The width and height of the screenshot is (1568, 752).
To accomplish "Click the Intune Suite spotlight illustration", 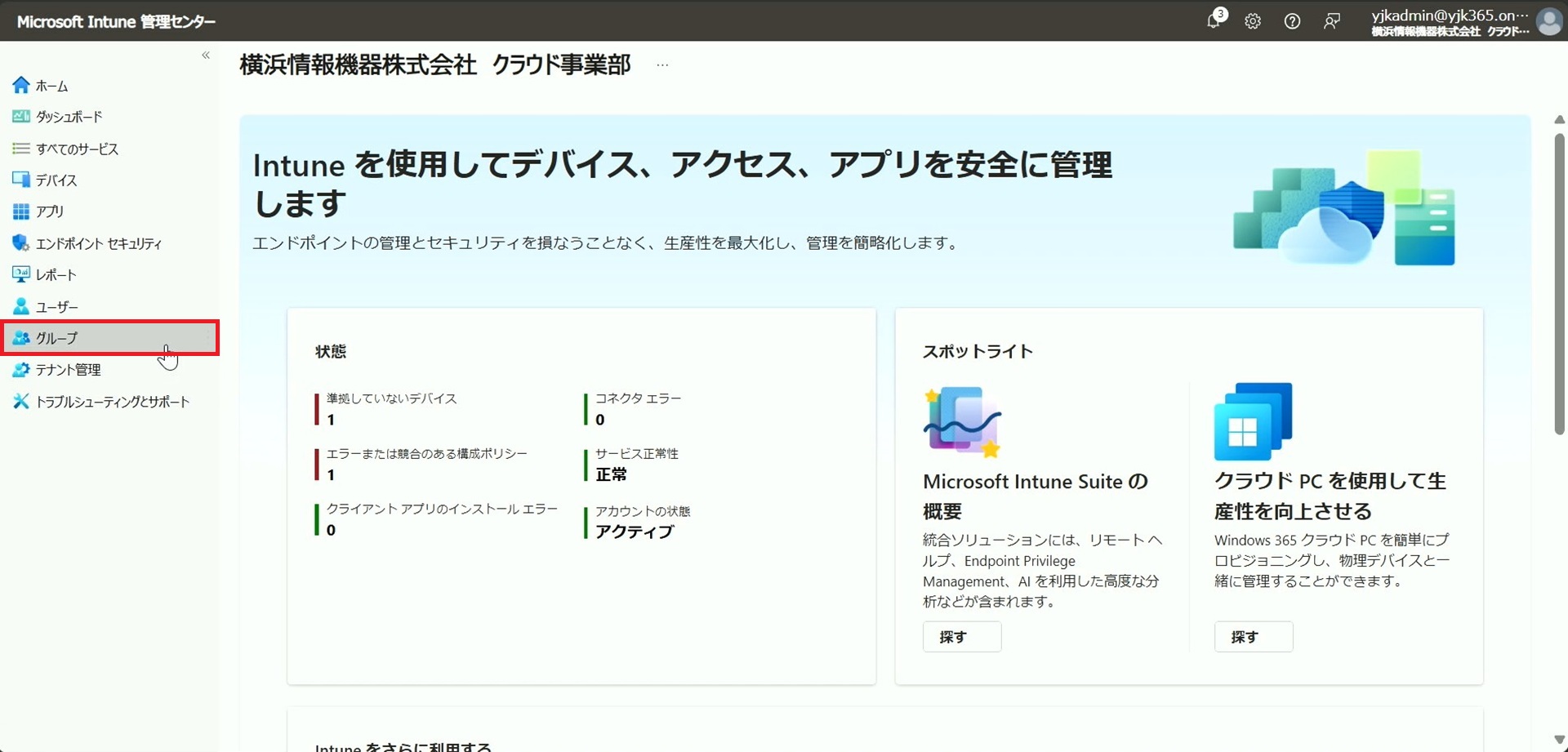I will 963,421.
